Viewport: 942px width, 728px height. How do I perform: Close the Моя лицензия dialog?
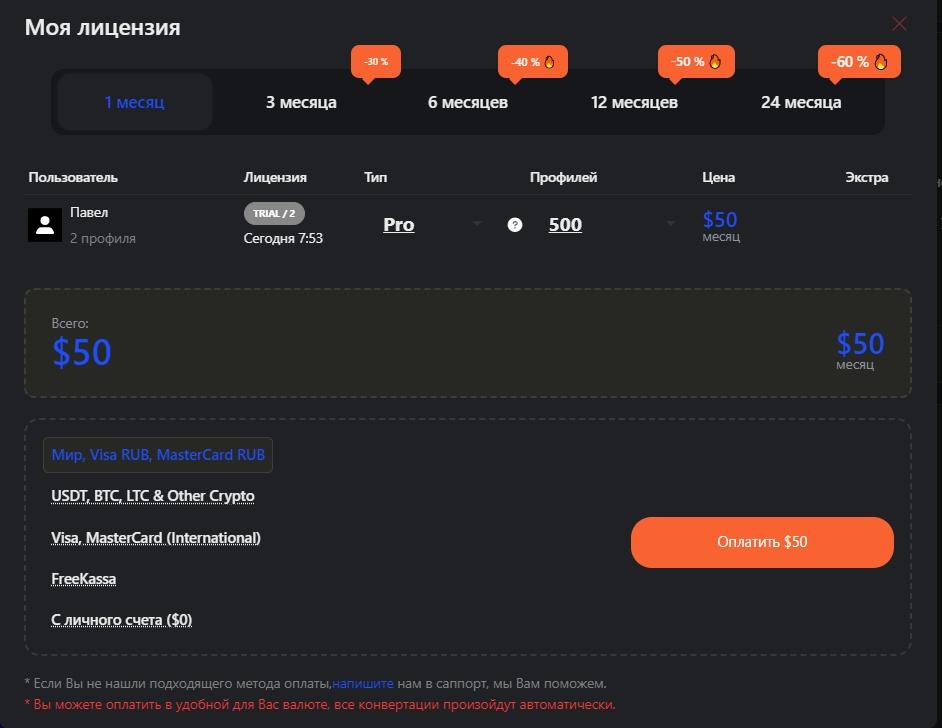899,23
